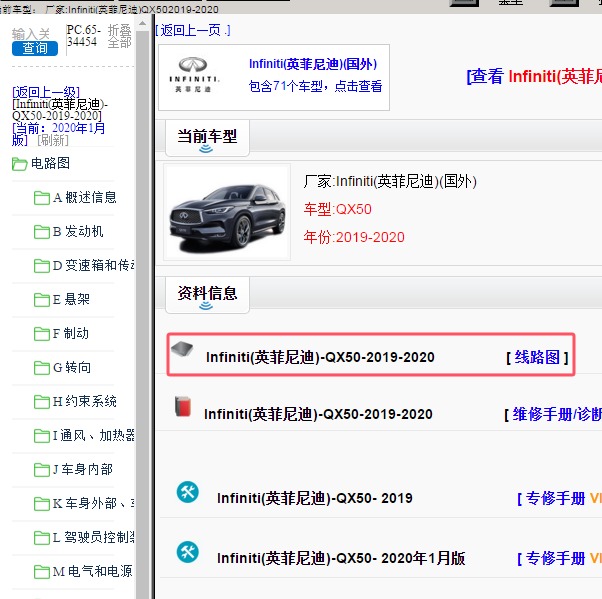Select the 当前车型 tab

tap(207, 138)
